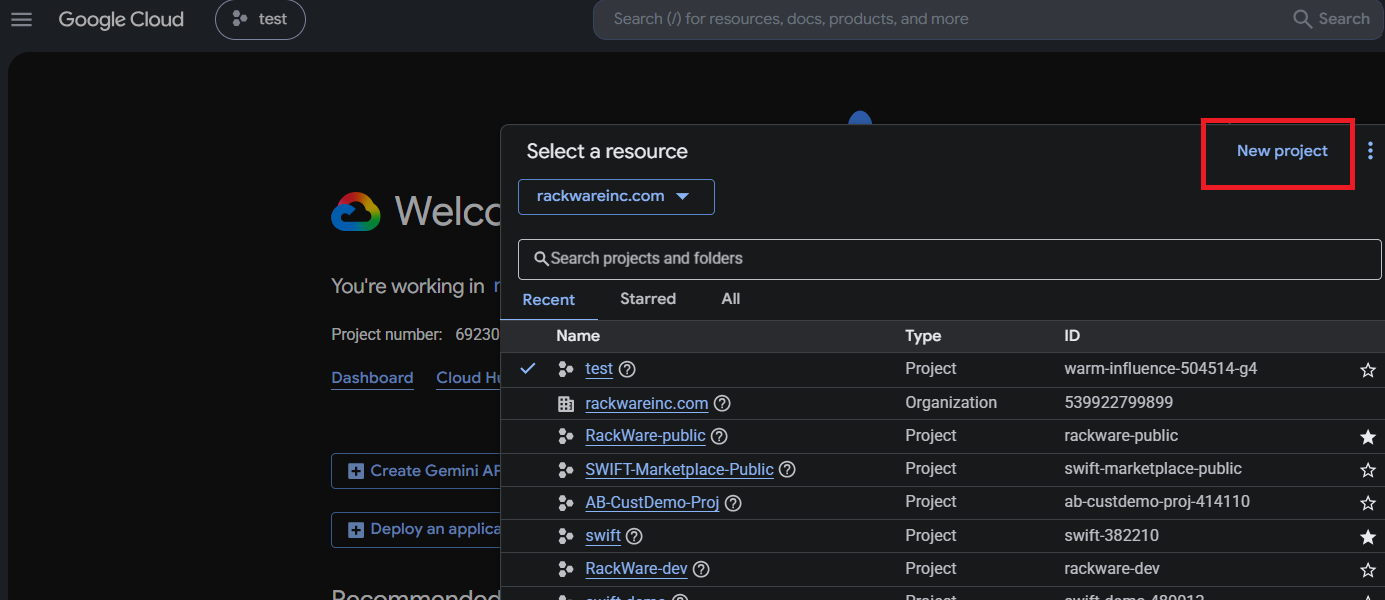
Task: Click organization building icon for rackwareinc.com
Action: 566,404
